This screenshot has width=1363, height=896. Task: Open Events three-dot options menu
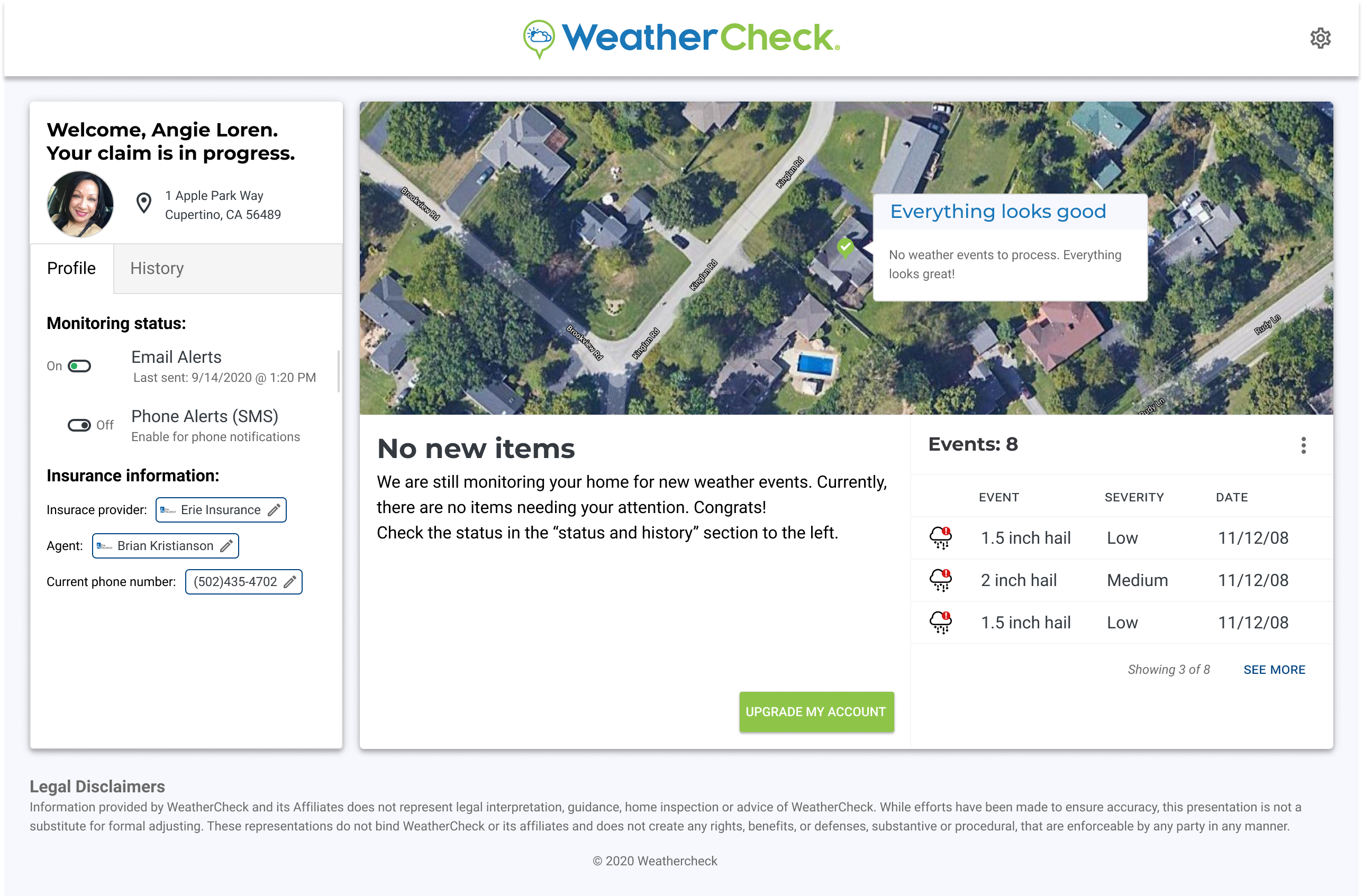point(1303,445)
